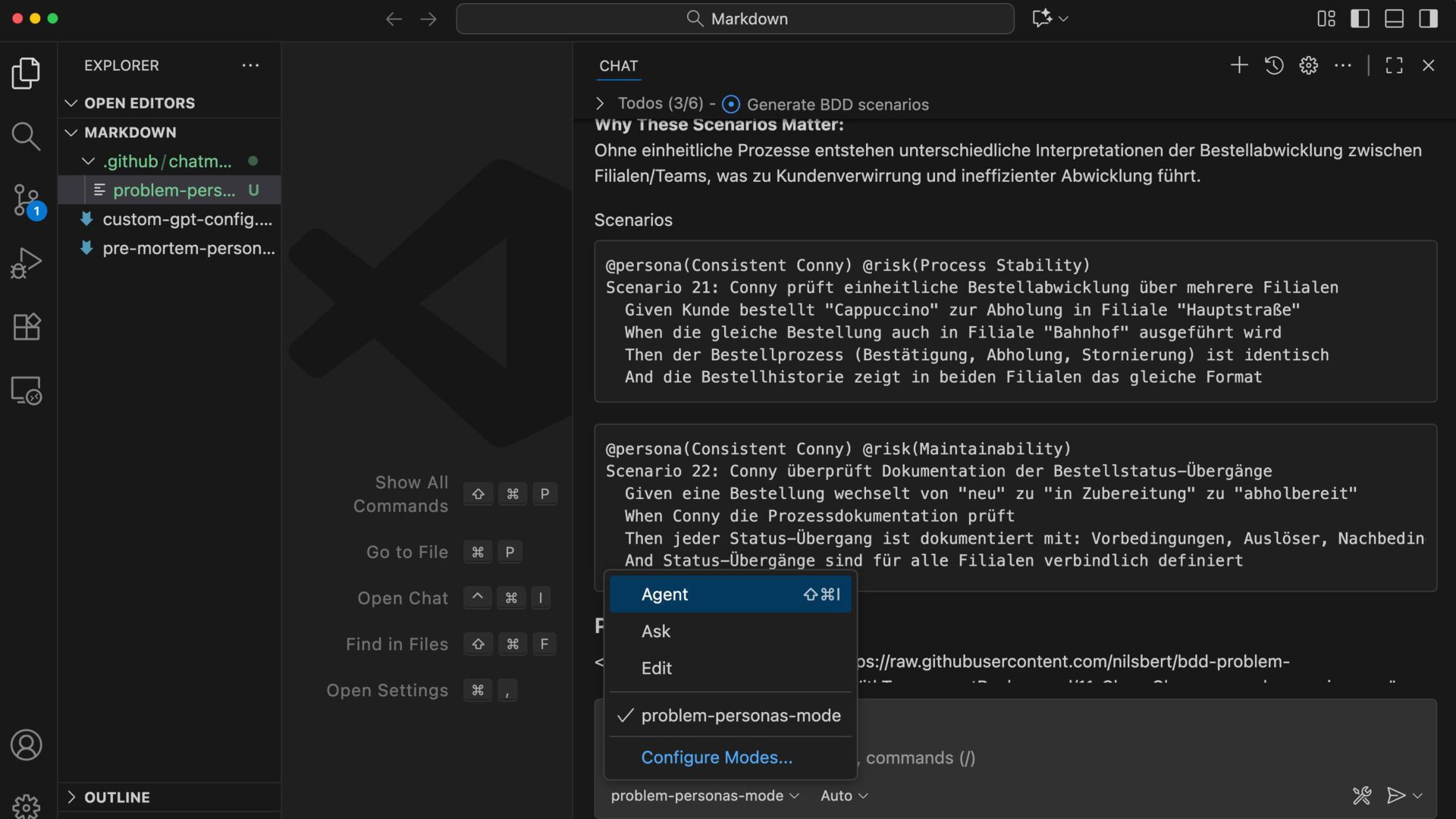This screenshot has width=1456, height=819.
Task: Open the Search view in activity bar
Action: pyautogui.click(x=26, y=136)
